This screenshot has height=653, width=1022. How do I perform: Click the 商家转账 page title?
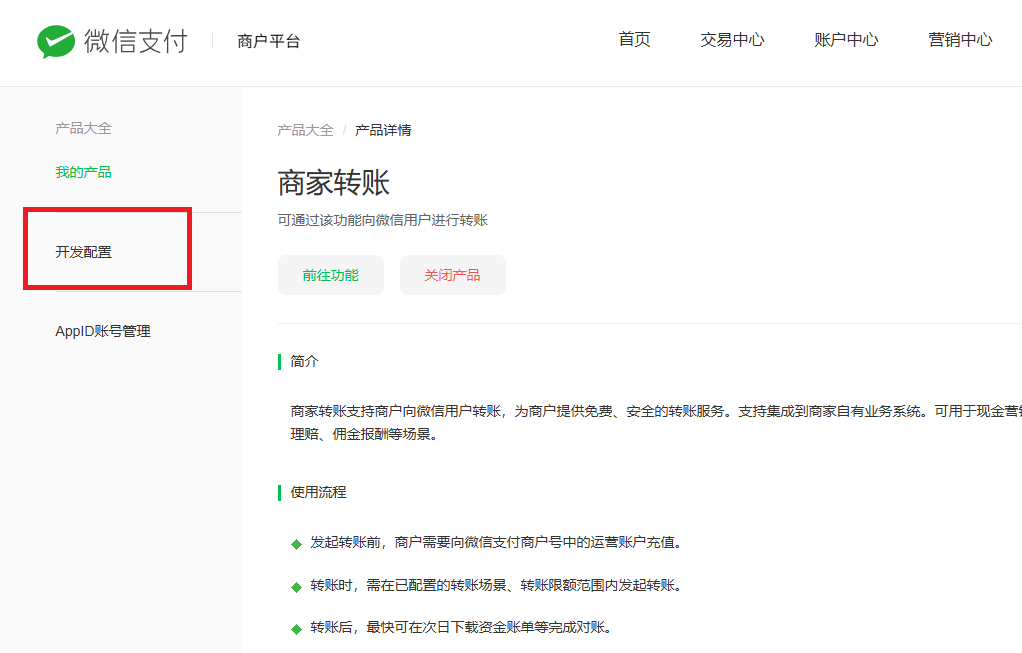pyautogui.click(x=333, y=183)
